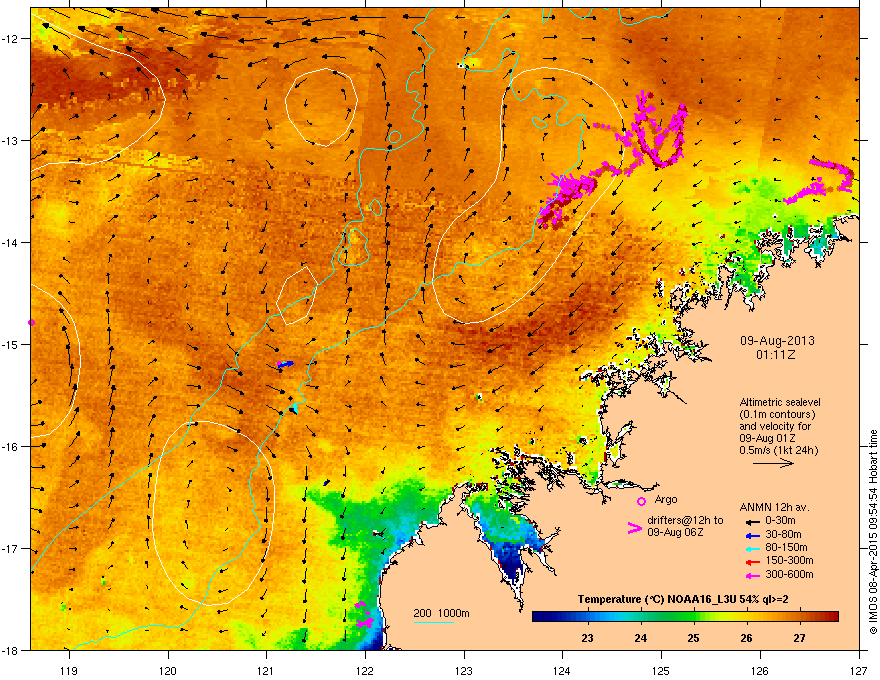
Task: Click the 'ANMN 12h av.' legend heading
Action: point(774,508)
